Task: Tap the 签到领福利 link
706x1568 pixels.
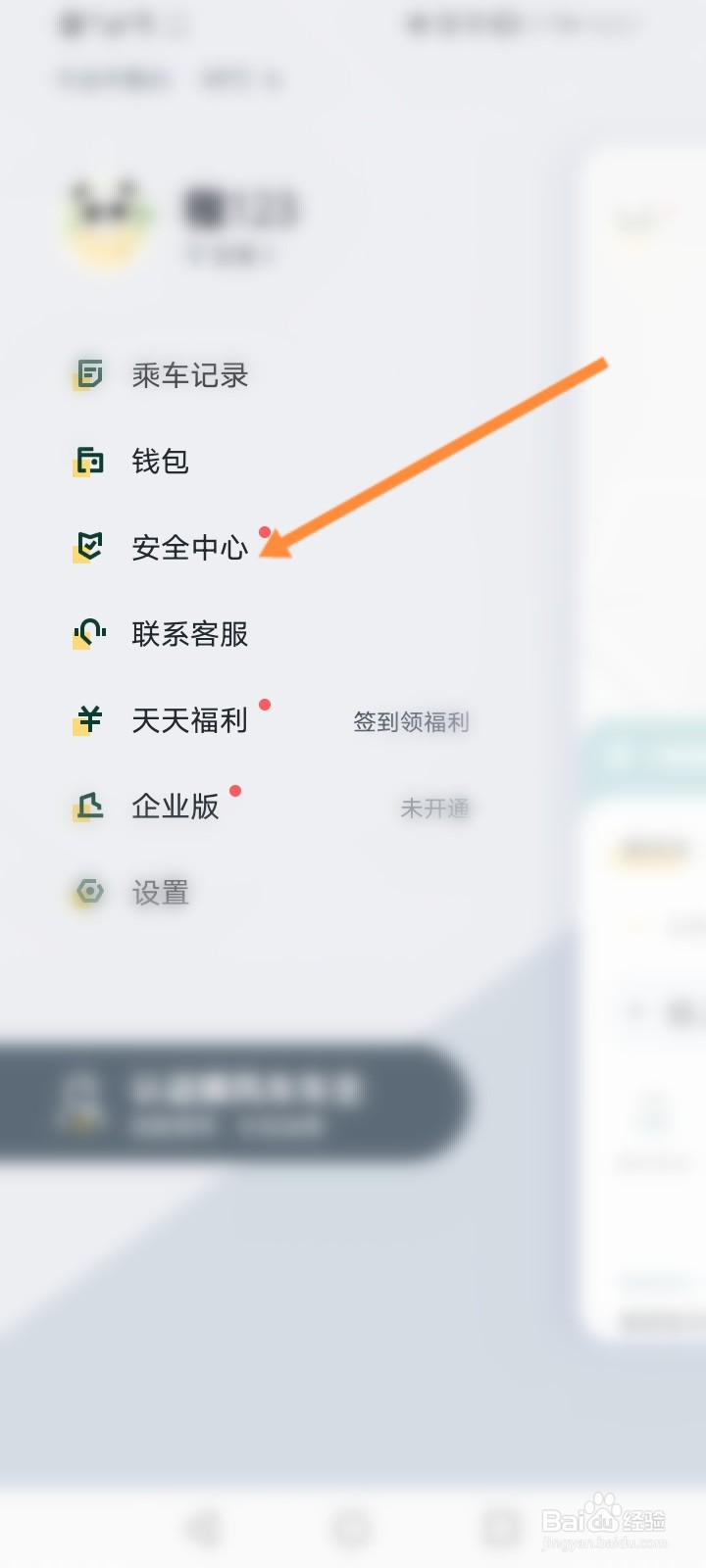Action: 412,722
